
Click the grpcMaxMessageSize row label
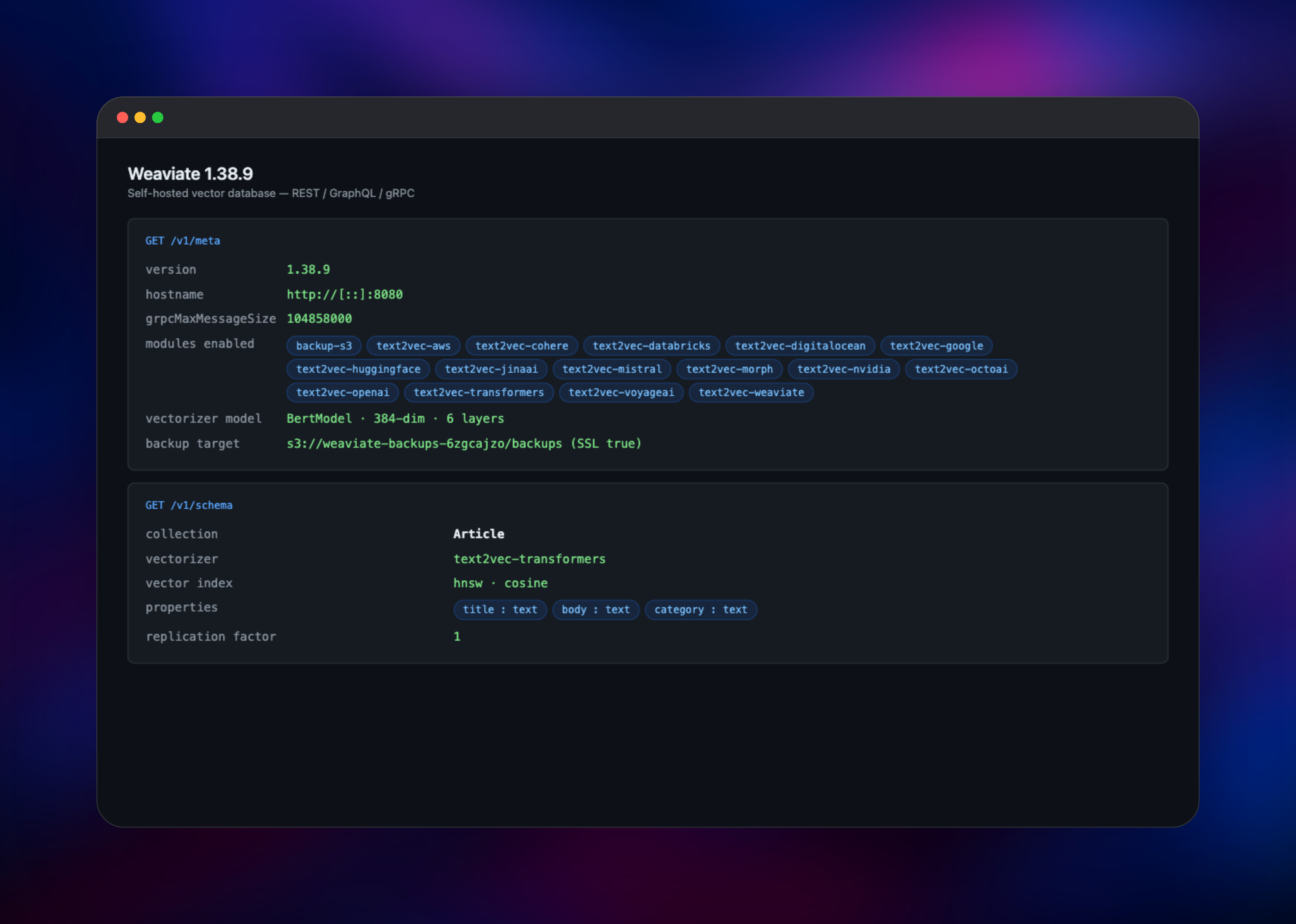click(x=211, y=319)
